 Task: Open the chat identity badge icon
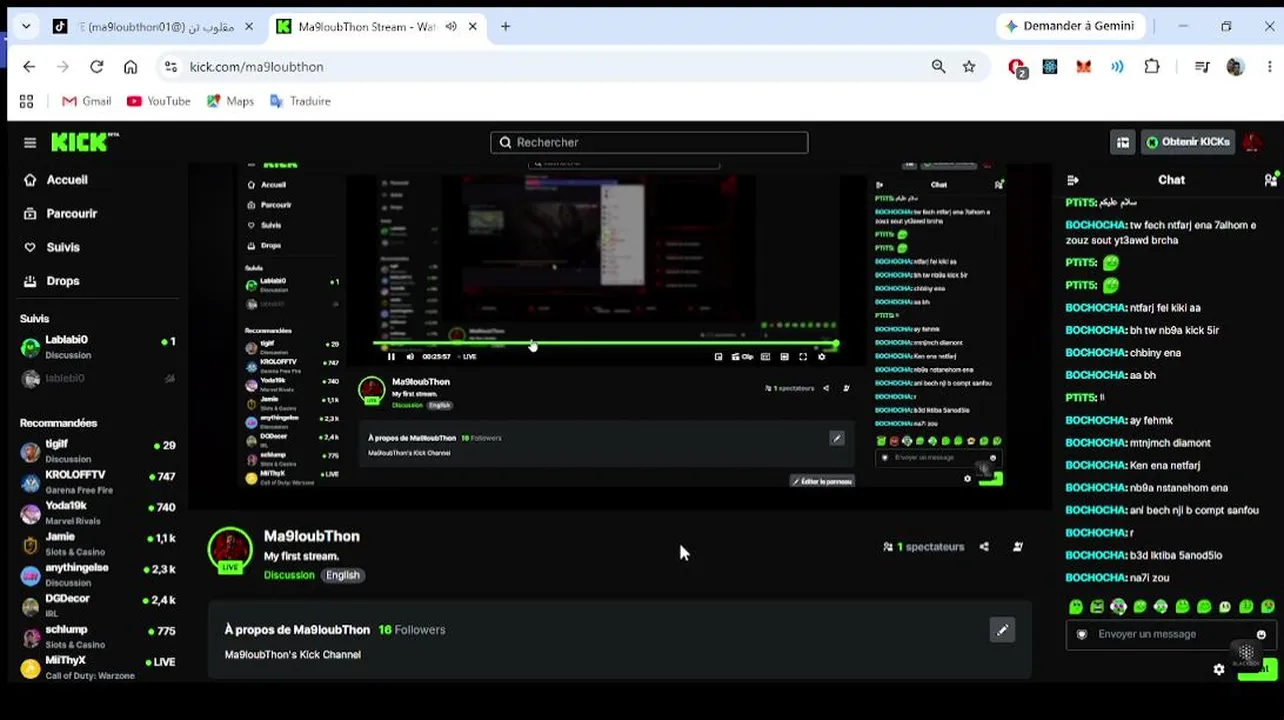pyautogui.click(x=1081, y=634)
